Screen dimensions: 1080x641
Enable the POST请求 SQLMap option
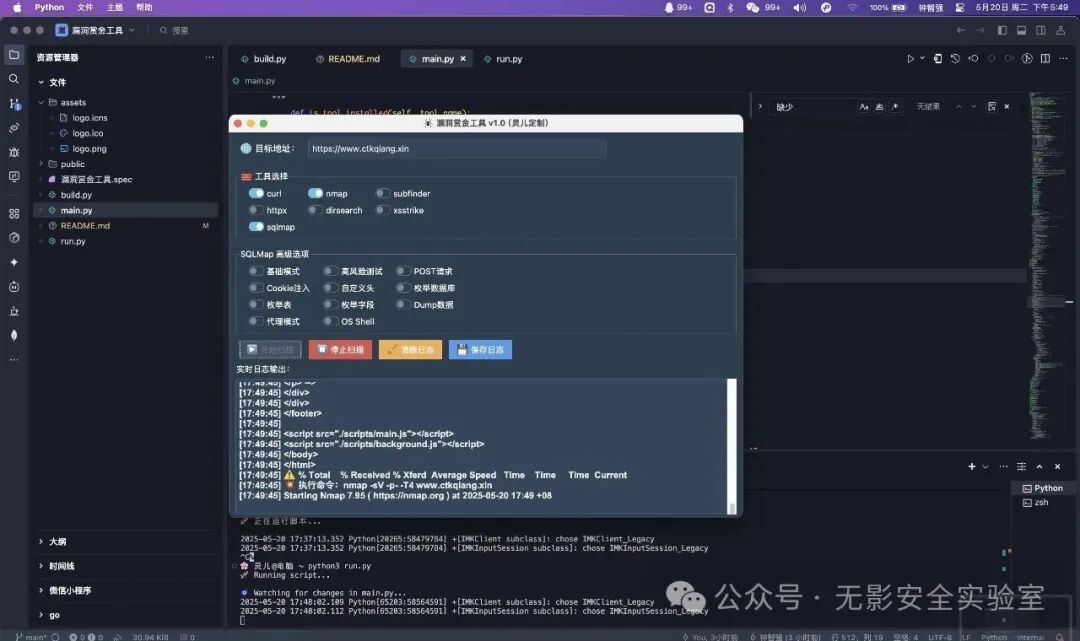(403, 271)
